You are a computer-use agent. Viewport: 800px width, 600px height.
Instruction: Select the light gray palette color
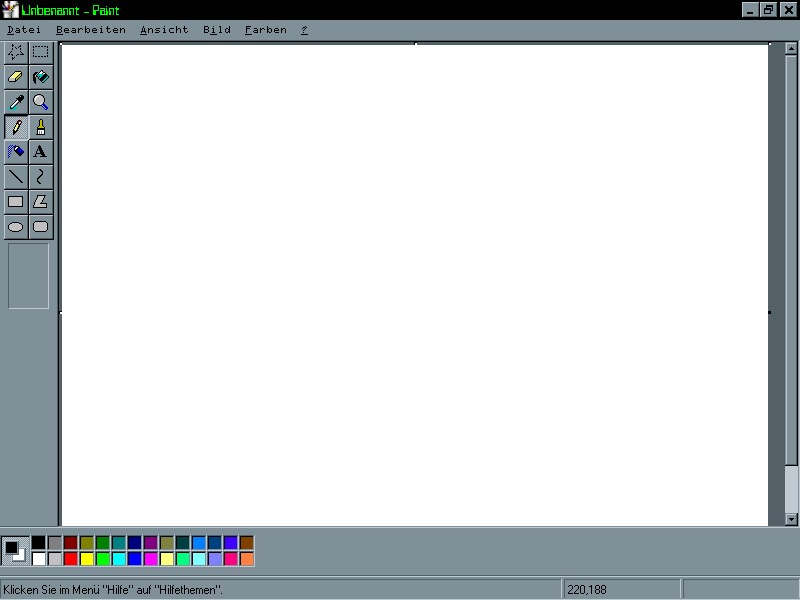(x=55, y=559)
